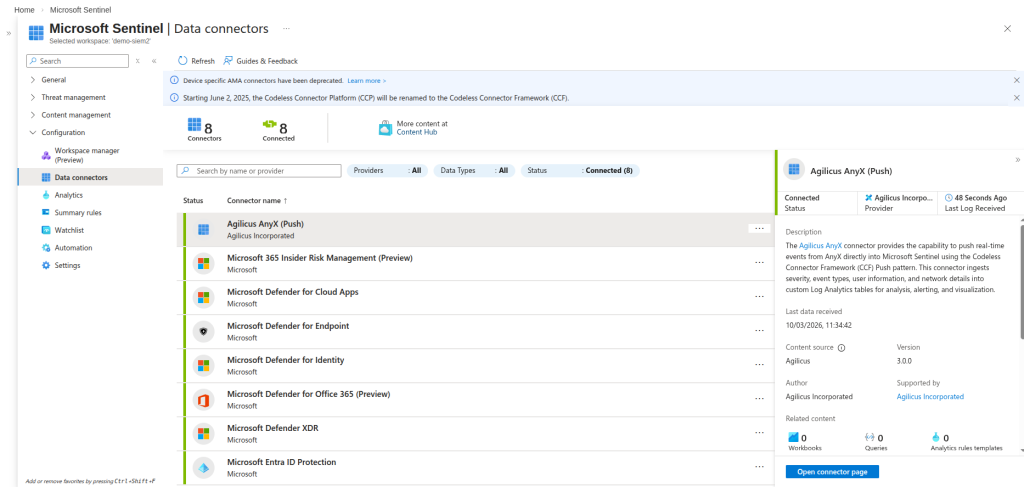Click the Watchlist icon in sidebar
The image size is (1024, 487).
(x=46, y=230)
